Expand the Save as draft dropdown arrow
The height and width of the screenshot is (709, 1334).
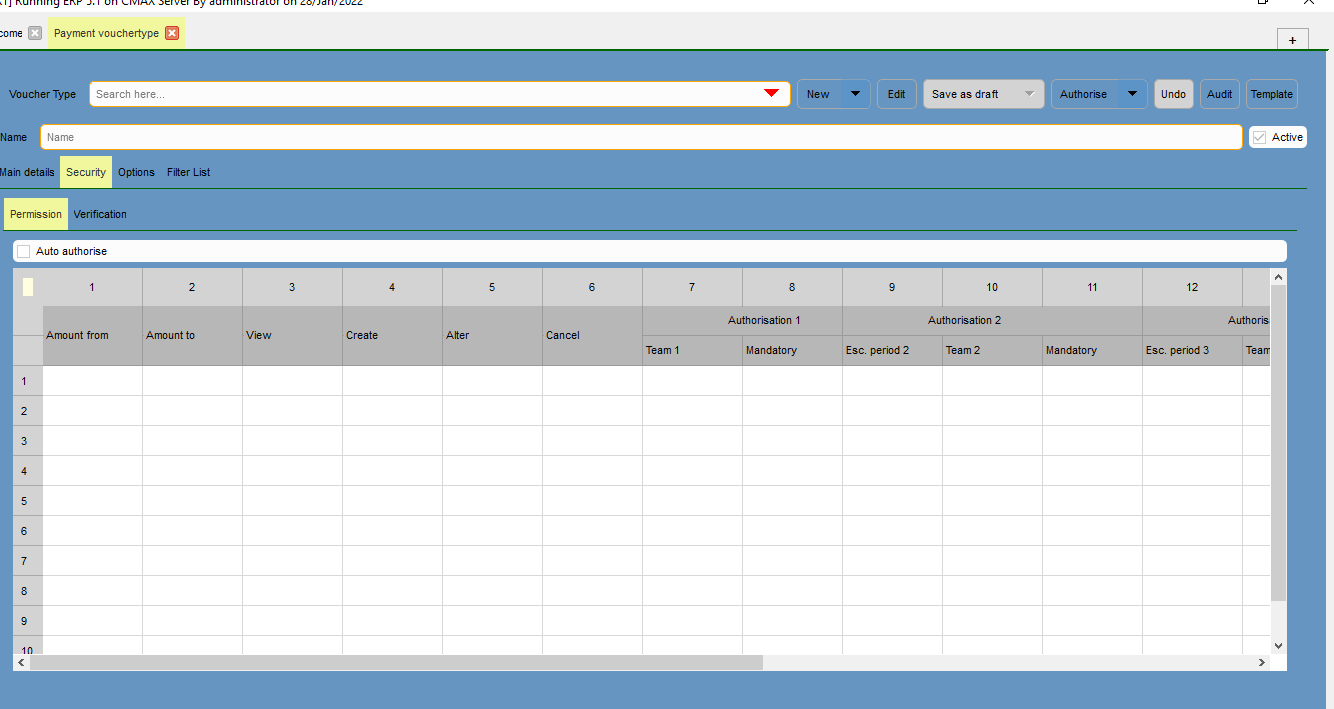point(1030,94)
